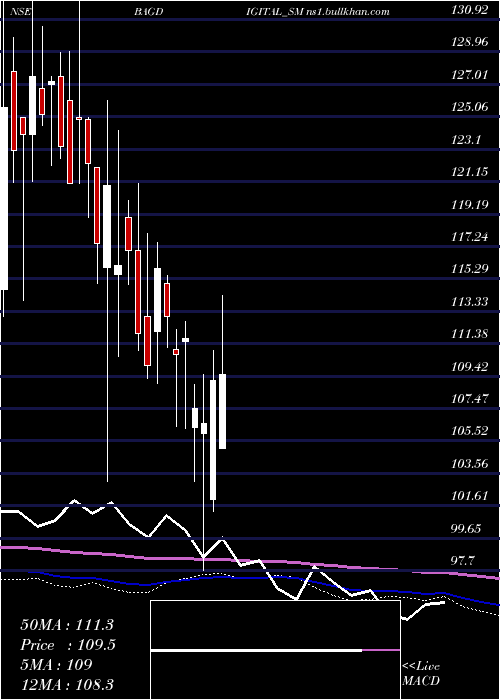Click the 125.06 price axis label
This screenshot has width=500, height=700.
[x=469, y=108]
